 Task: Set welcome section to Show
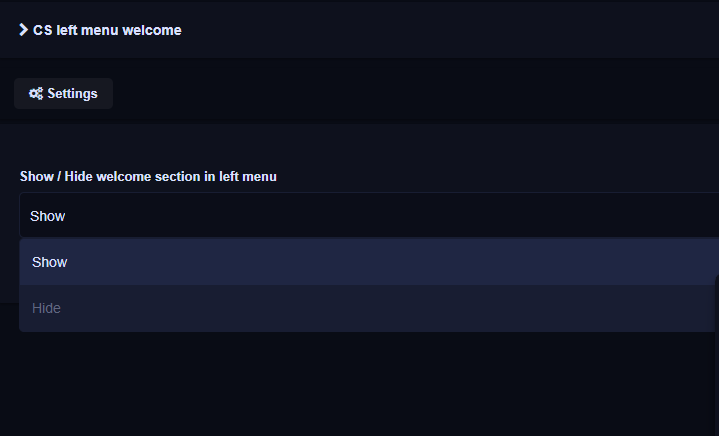[369, 262]
